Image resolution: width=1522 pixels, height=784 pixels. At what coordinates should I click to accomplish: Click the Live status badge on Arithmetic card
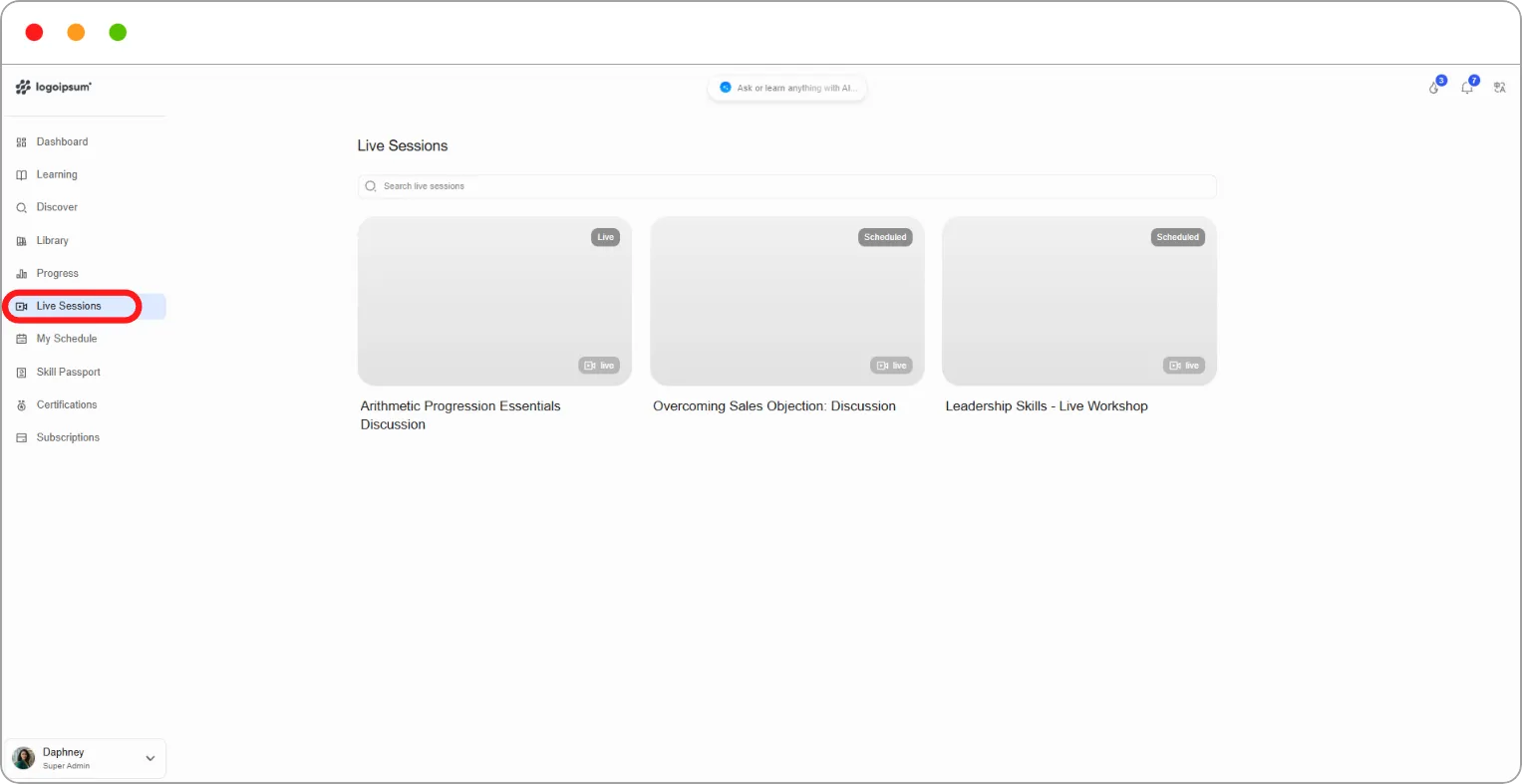(606, 237)
